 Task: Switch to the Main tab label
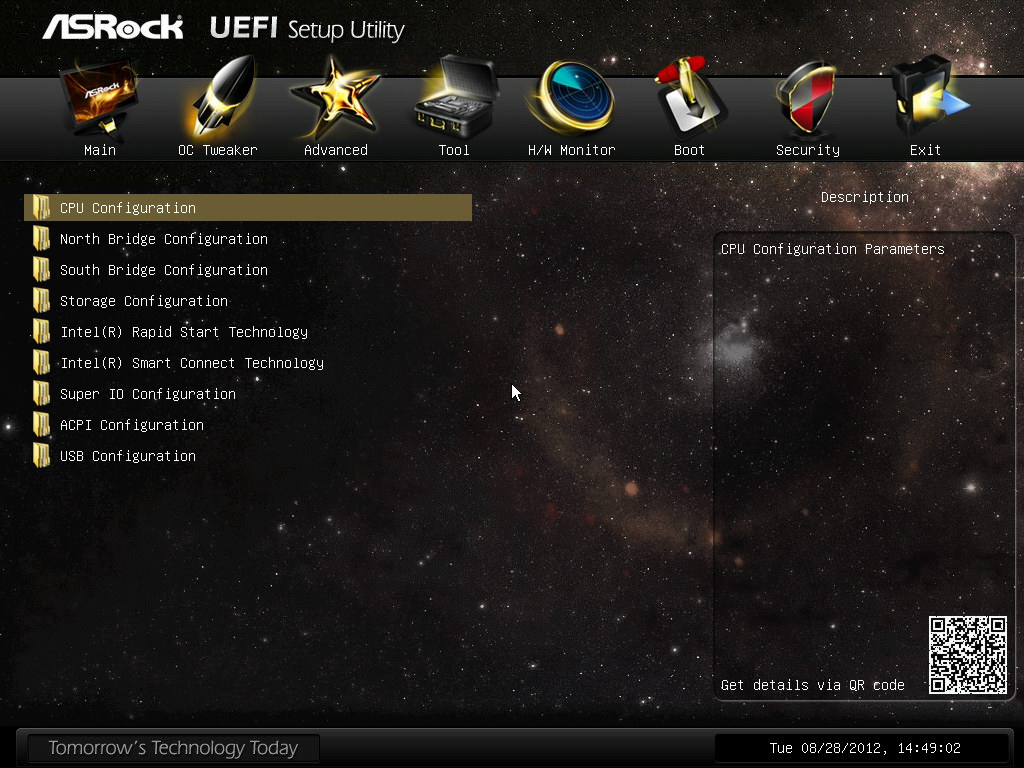click(100, 150)
